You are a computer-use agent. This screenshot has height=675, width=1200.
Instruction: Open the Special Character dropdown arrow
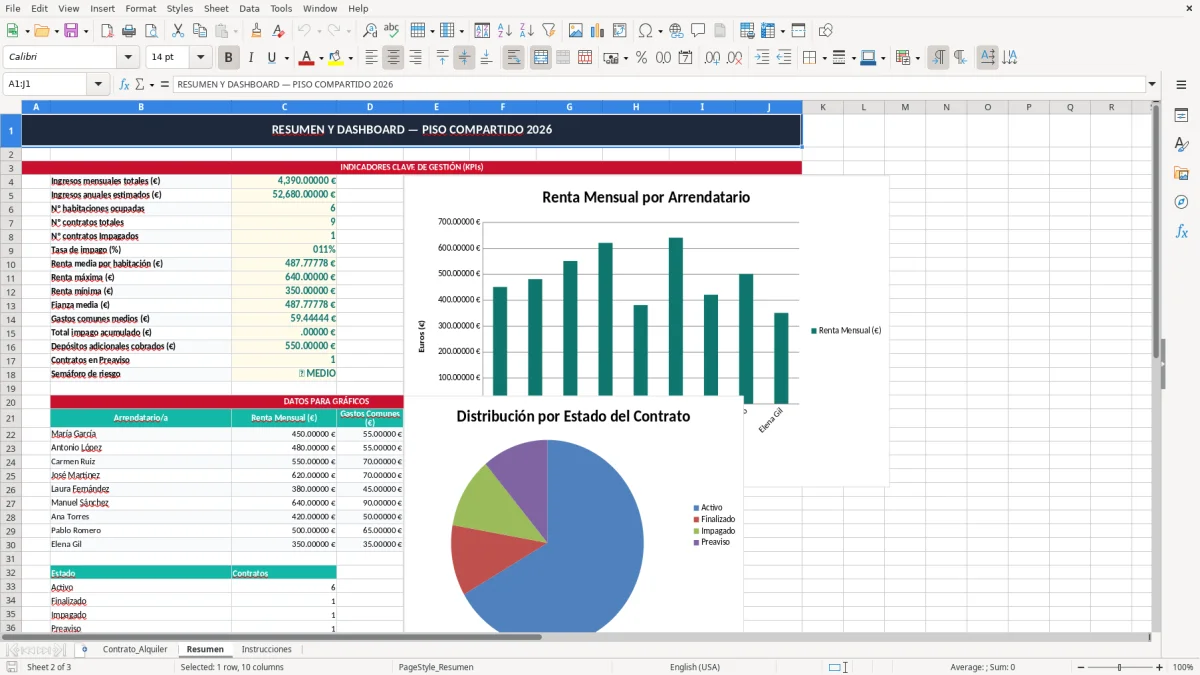click(x=658, y=31)
